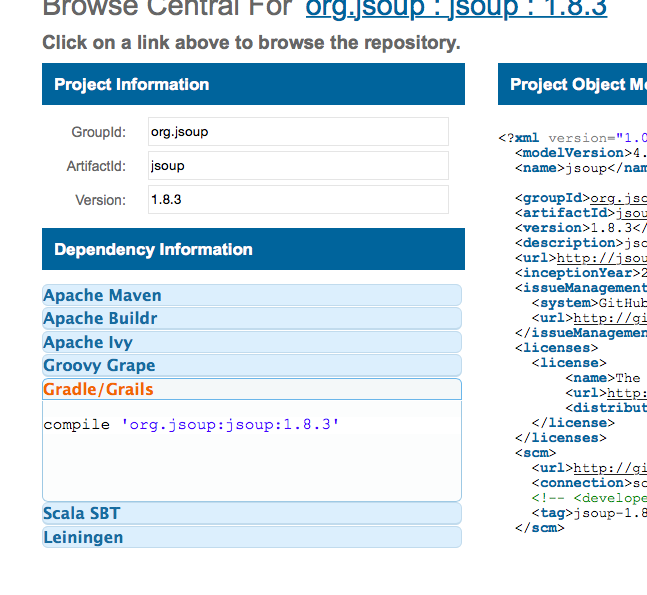The image size is (647, 595).
Task: Open the scm url link in POM
Action: (610, 468)
